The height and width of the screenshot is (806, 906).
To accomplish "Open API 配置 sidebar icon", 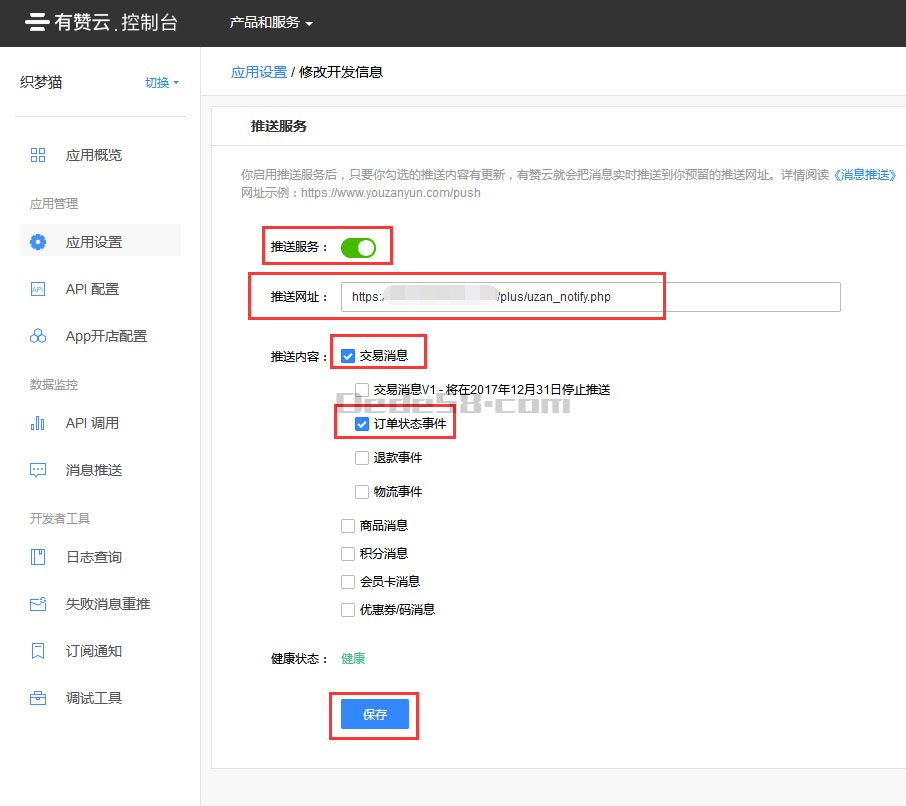I will (x=38, y=289).
